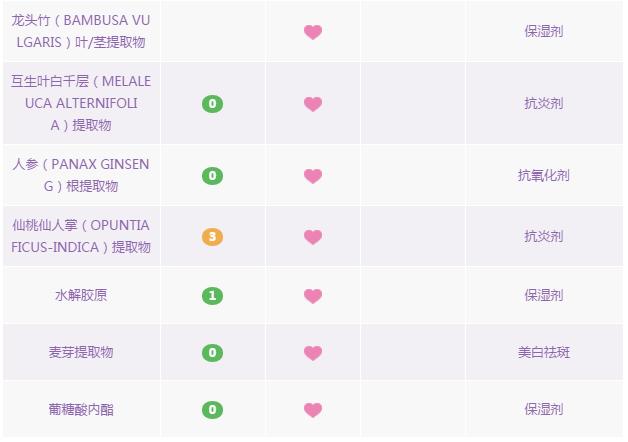Open the 龙头竹 Bambusa Vulgaris ingredient link
628x442 pixels.
click(x=81, y=32)
